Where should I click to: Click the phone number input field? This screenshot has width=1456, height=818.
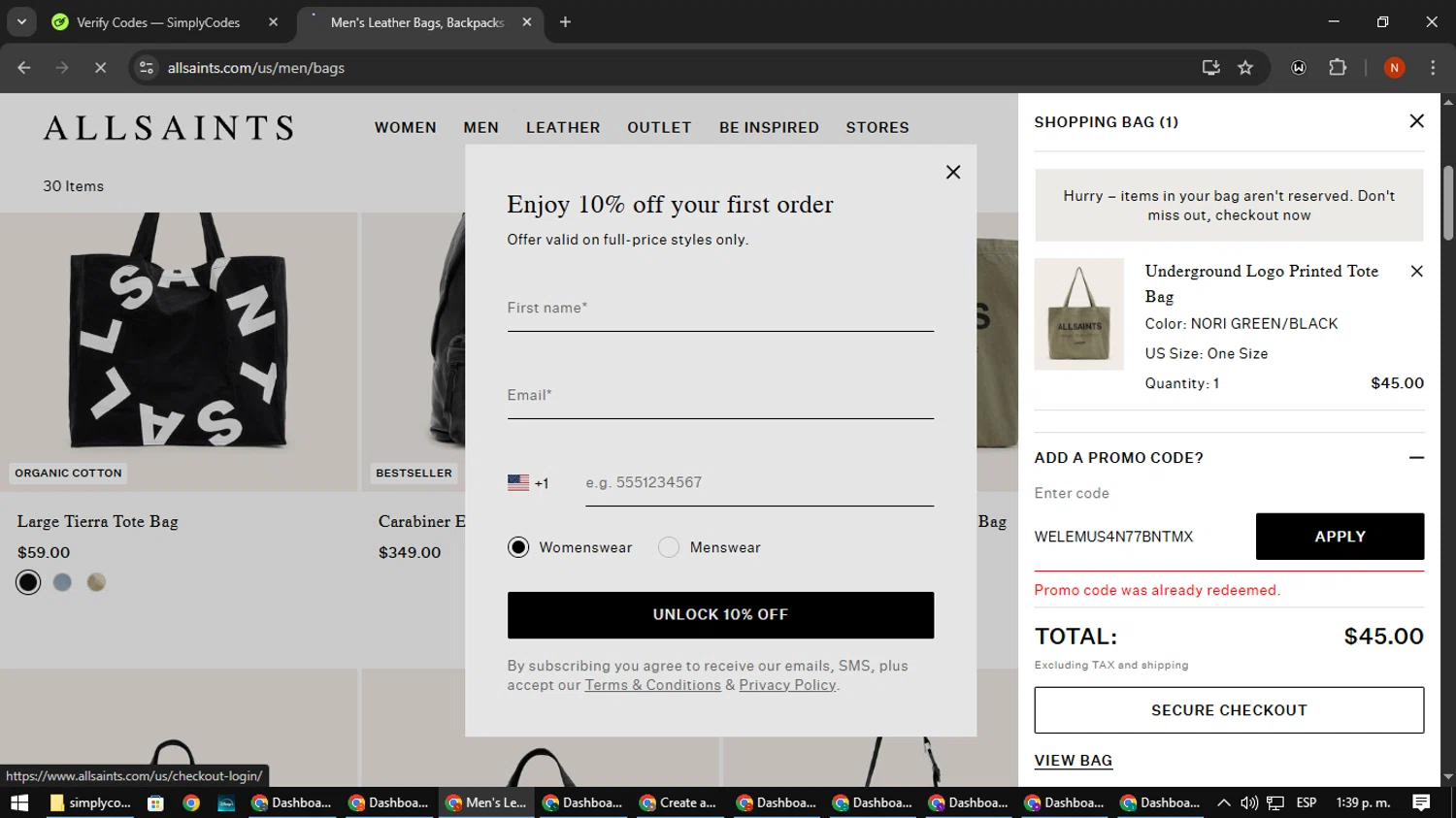tap(759, 483)
